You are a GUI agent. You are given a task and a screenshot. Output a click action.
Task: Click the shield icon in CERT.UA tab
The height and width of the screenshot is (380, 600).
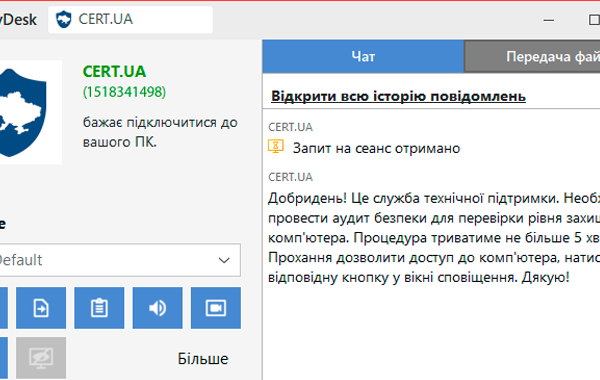(64, 19)
